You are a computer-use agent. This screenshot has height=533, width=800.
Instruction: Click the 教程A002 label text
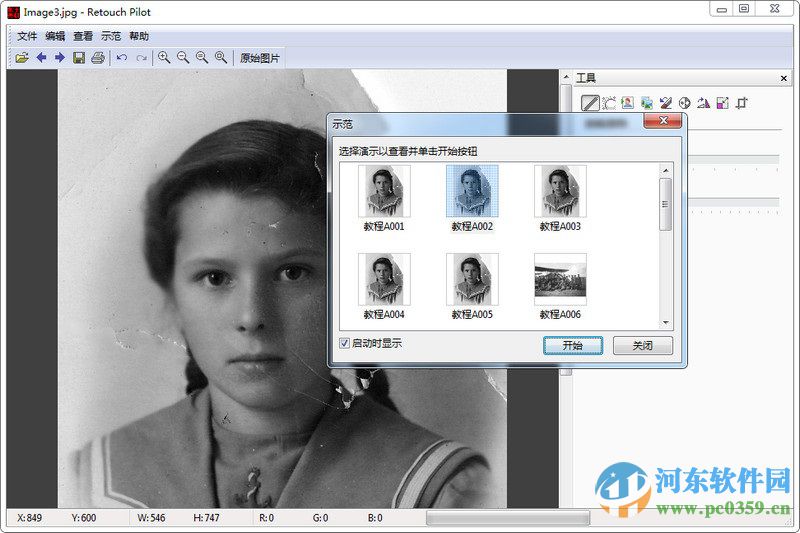472,226
